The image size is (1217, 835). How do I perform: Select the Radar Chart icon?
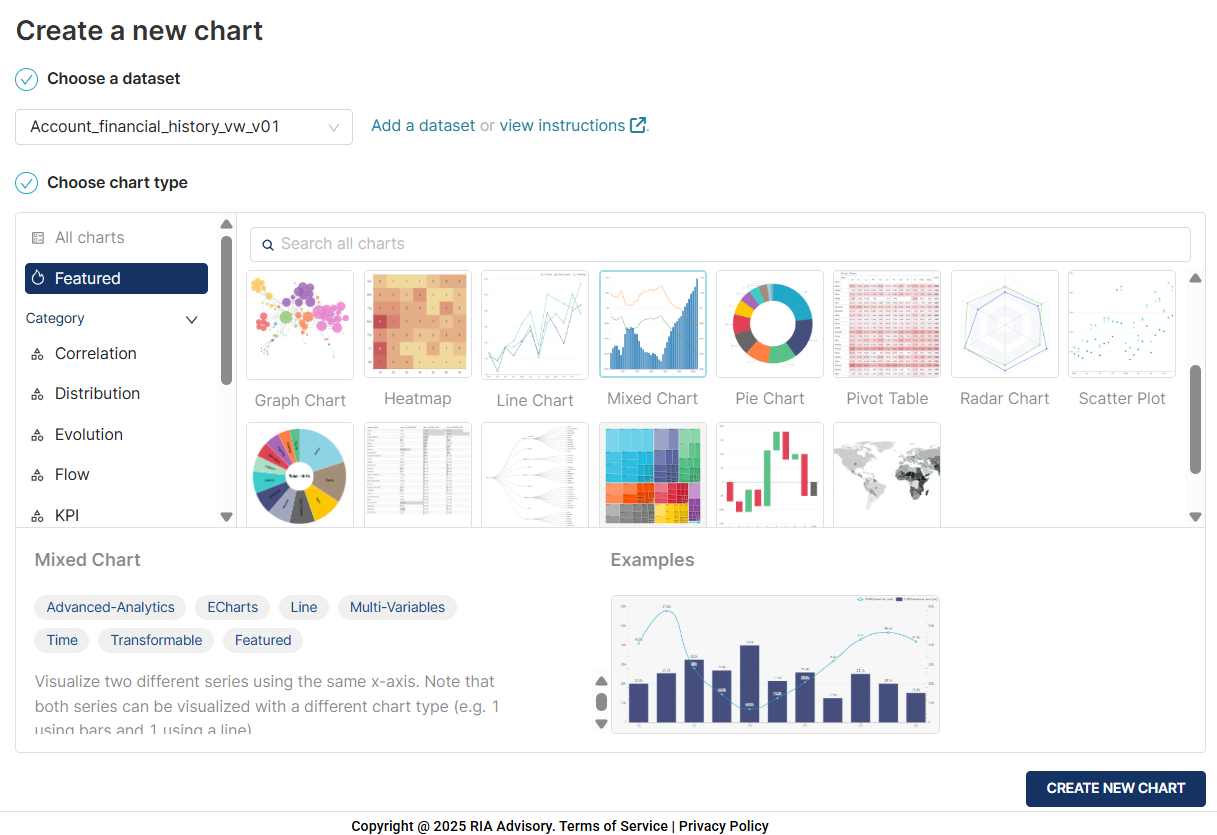[x=1005, y=325]
